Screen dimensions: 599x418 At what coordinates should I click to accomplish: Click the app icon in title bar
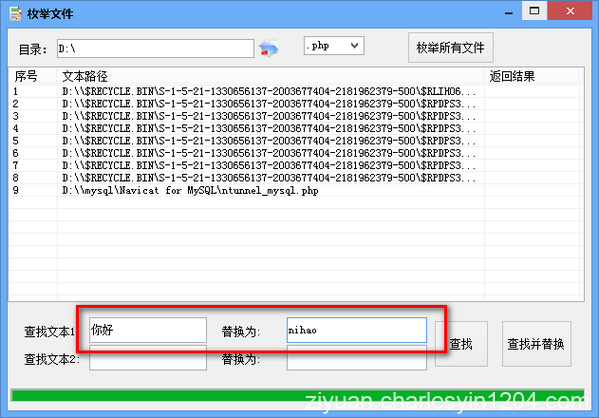[x=15, y=14]
